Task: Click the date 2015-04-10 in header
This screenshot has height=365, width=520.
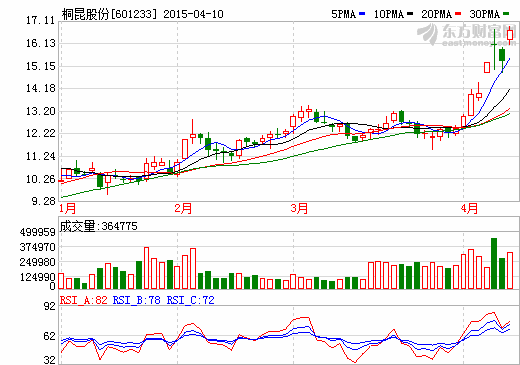Action: coord(193,14)
